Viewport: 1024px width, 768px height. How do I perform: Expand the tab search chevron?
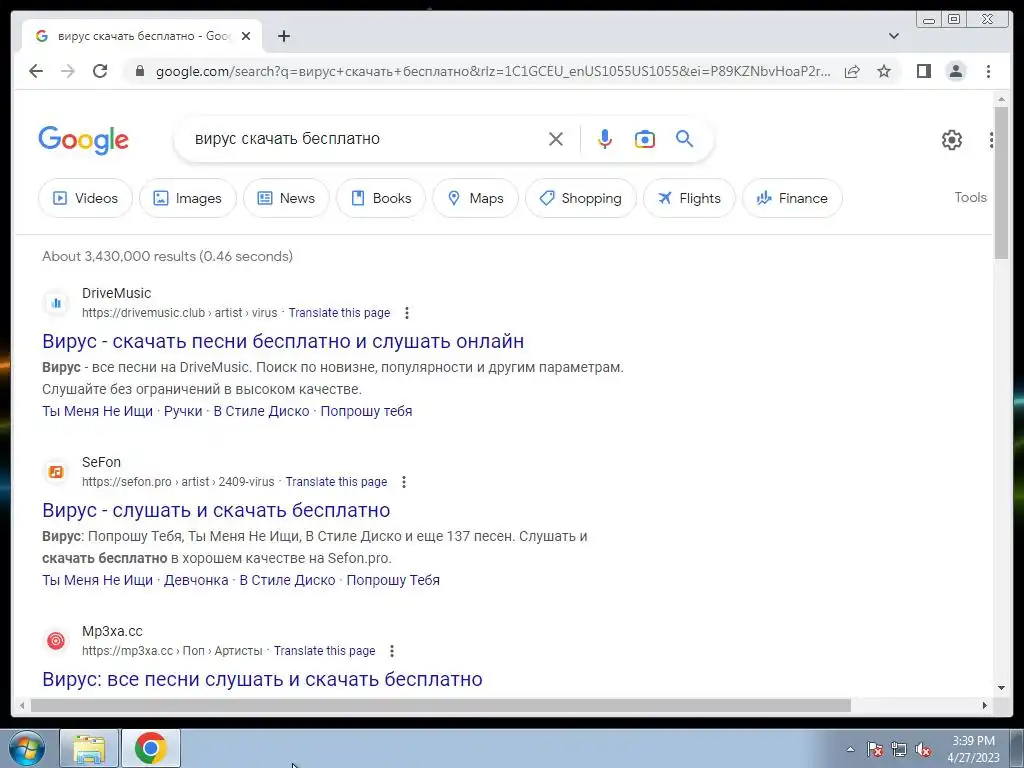click(x=894, y=36)
